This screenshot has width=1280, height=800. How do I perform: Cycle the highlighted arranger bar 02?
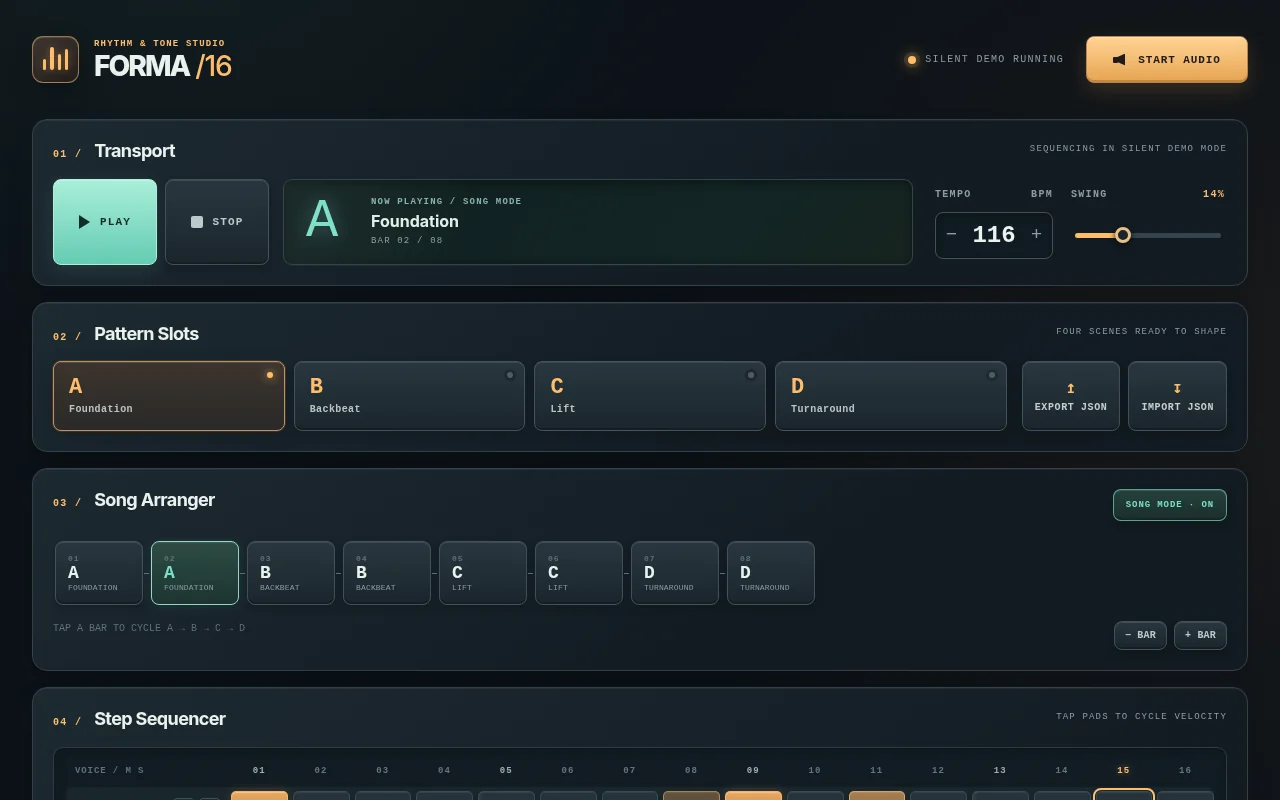coord(195,573)
